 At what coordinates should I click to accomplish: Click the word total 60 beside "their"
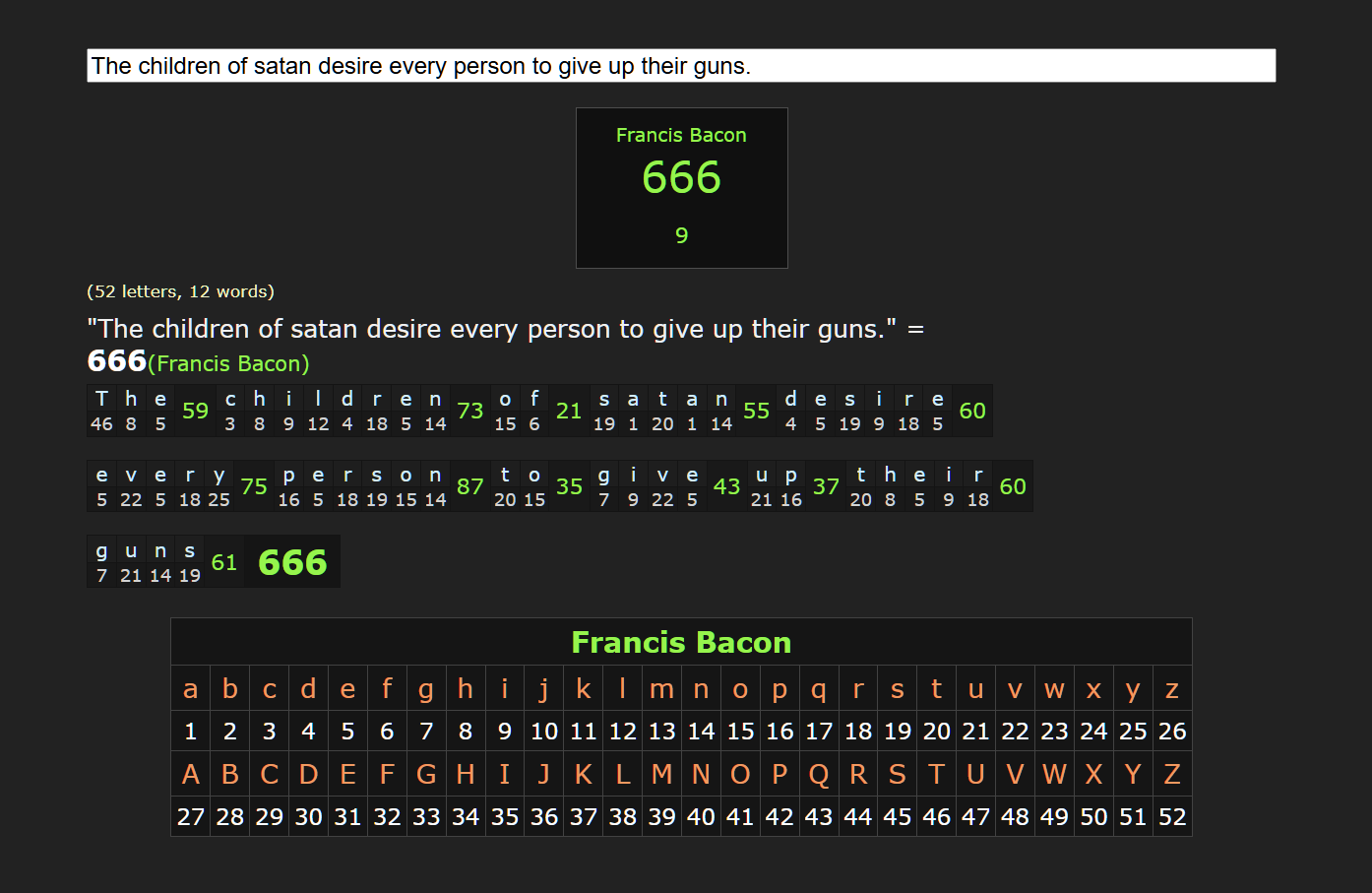1013,486
